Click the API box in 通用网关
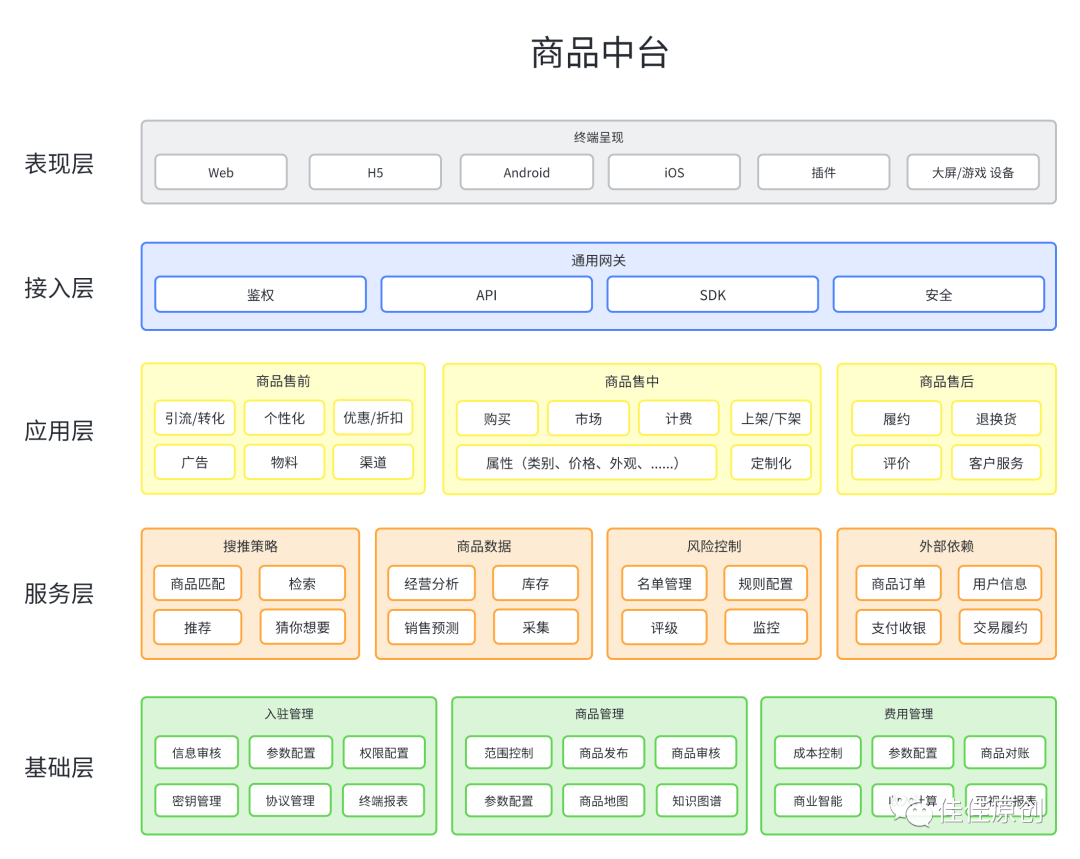 point(486,295)
